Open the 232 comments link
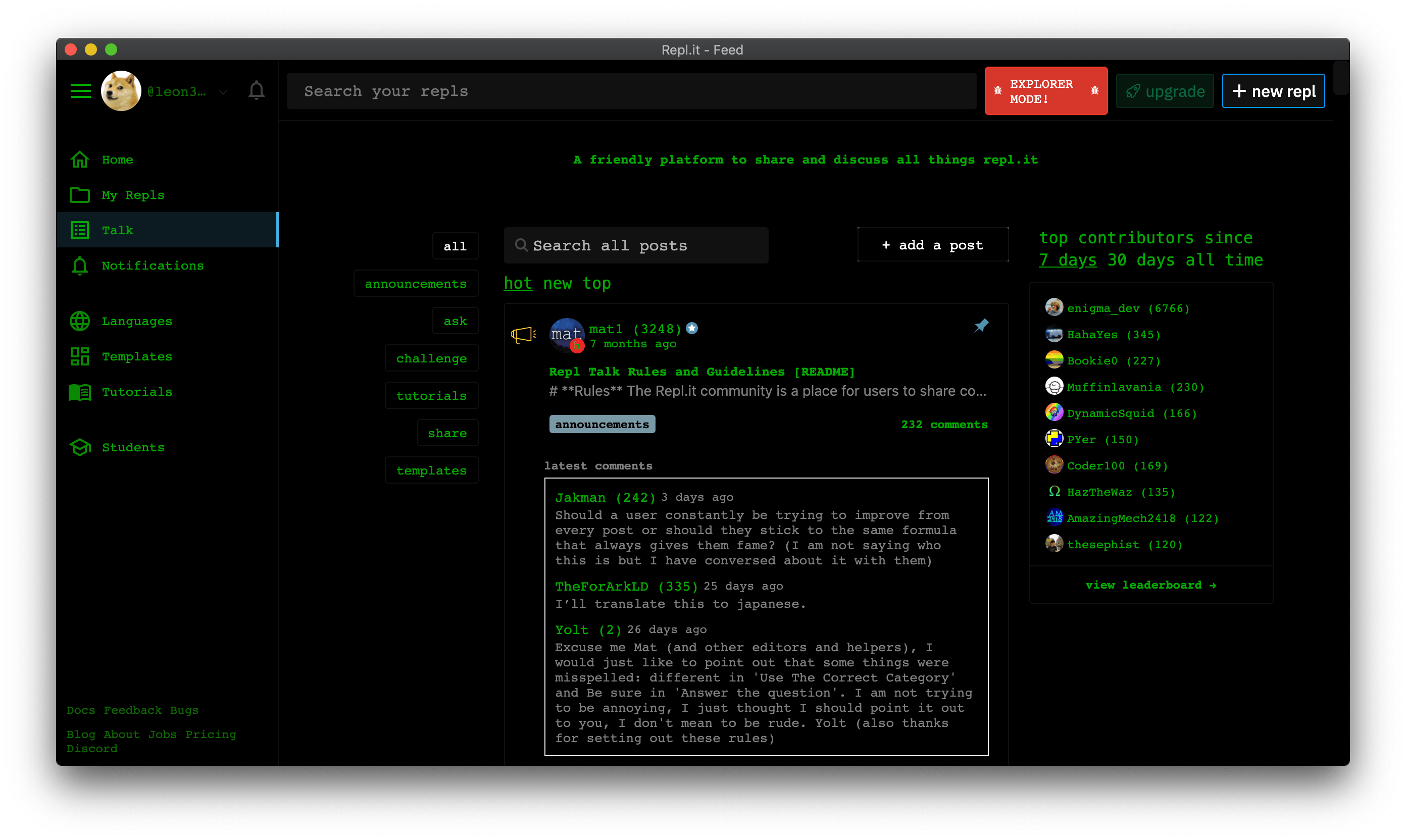 coord(944,424)
